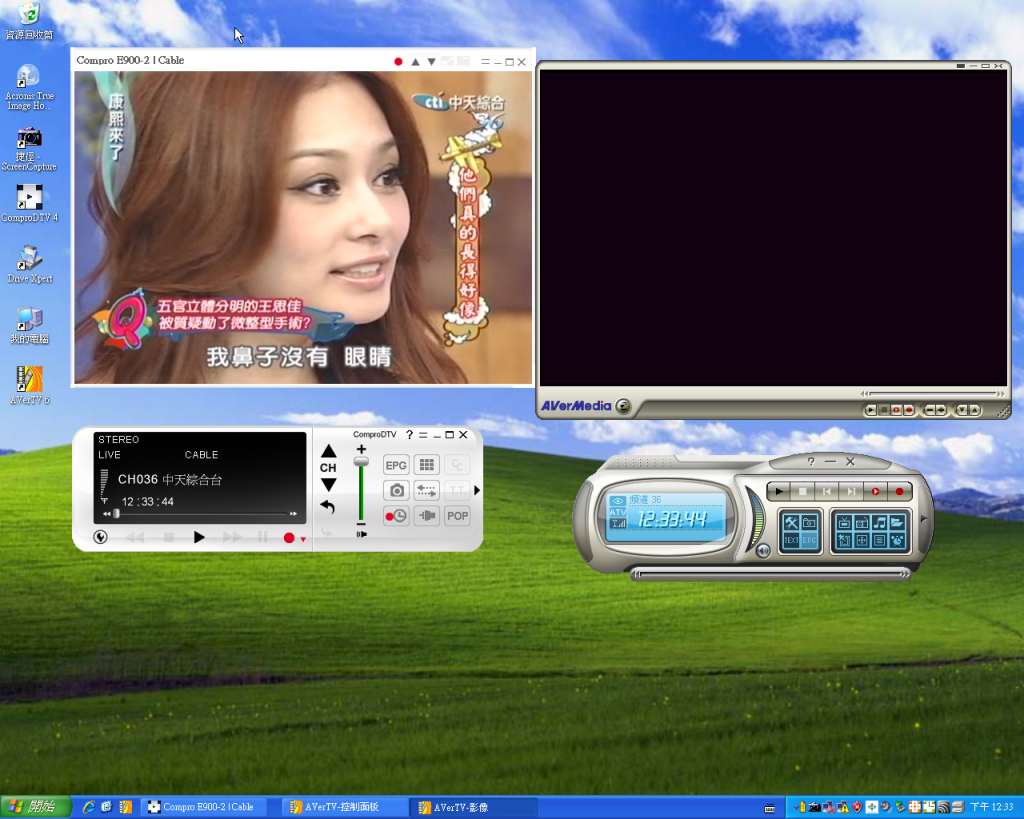Open AVerTV EPG button

click(809, 540)
